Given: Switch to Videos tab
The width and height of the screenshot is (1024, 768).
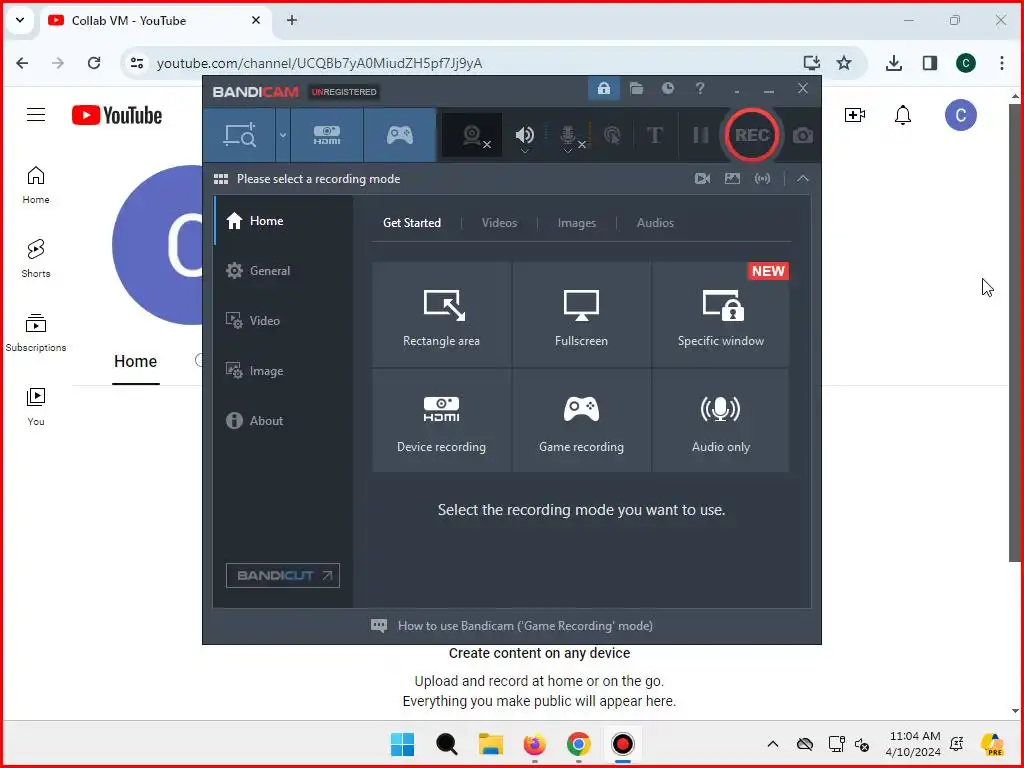Looking at the screenshot, I should click(499, 223).
